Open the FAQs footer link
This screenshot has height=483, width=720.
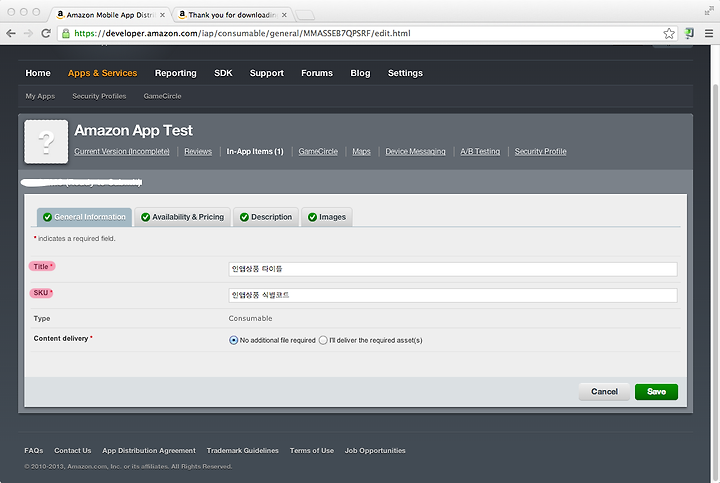[x=34, y=450]
